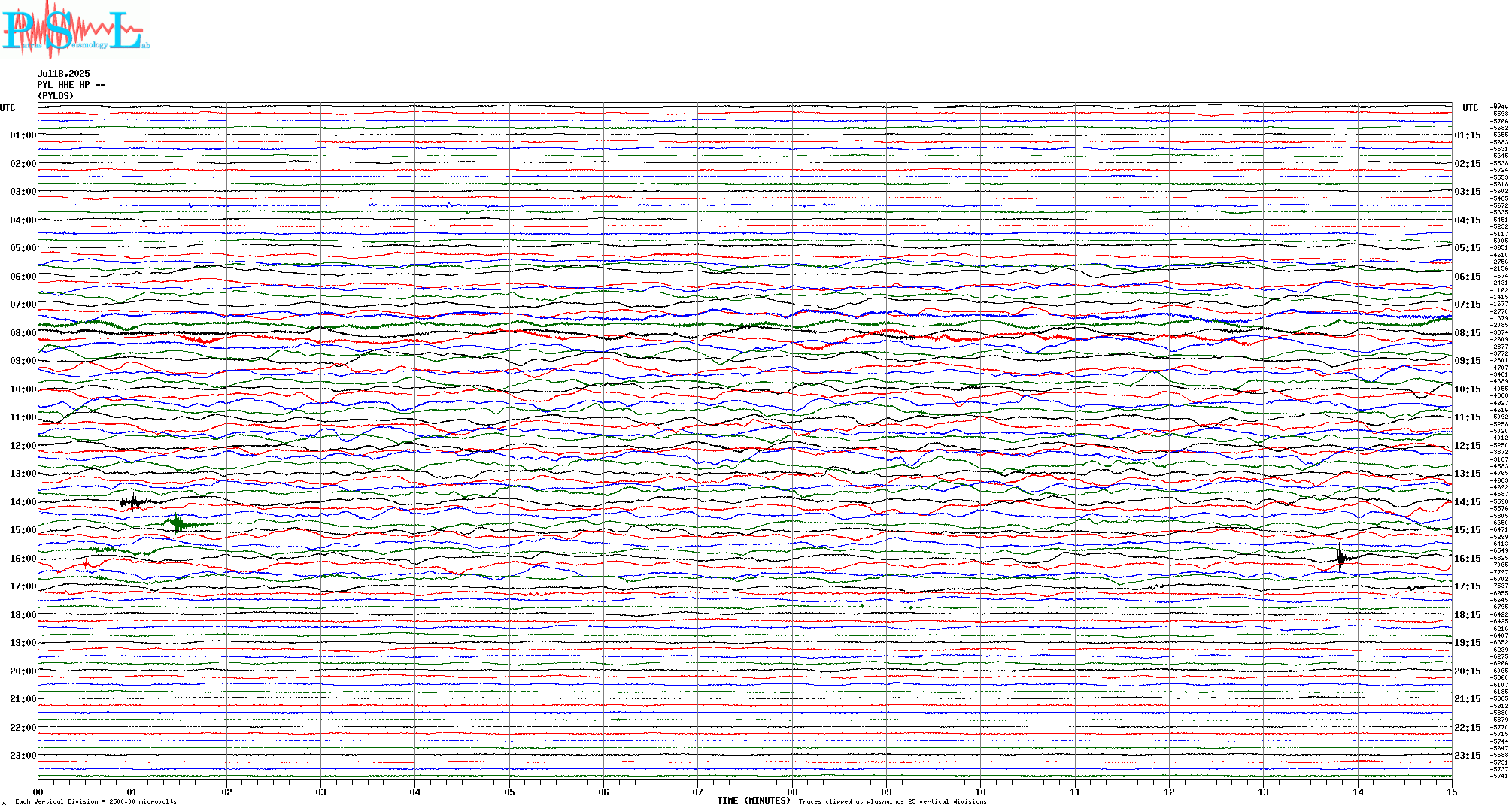Viewport: 1512px width, 812px height.
Task: Click the 07:00 hour label
Action: click(23, 304)
